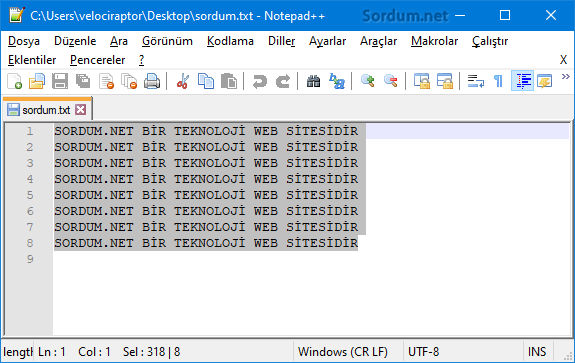Image resolution: width=575 pixels, height=363 pixels.
Task: Show all characters pilcrow icon
Action: click(498, 81)
